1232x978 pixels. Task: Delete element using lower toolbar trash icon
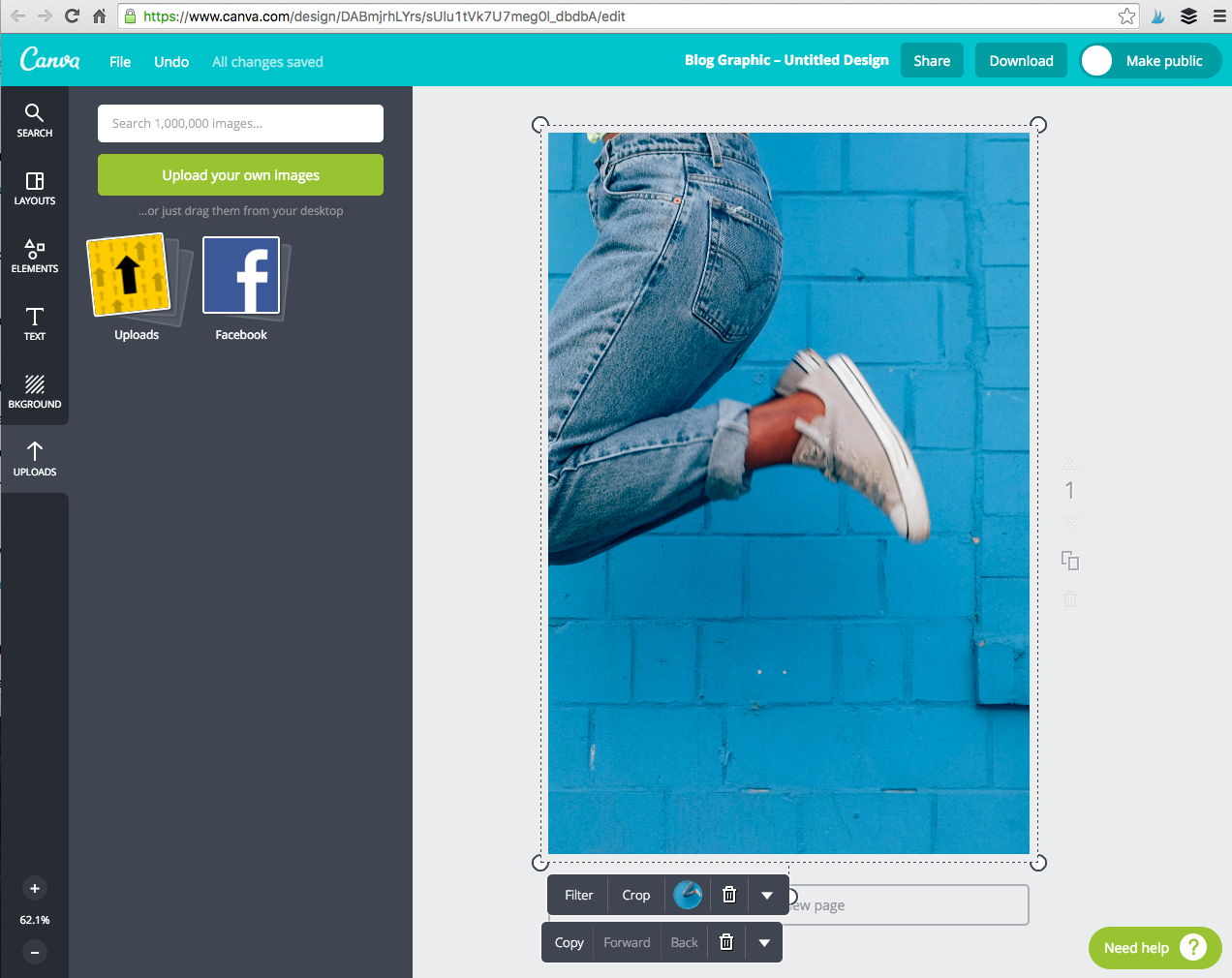(726, 942)
